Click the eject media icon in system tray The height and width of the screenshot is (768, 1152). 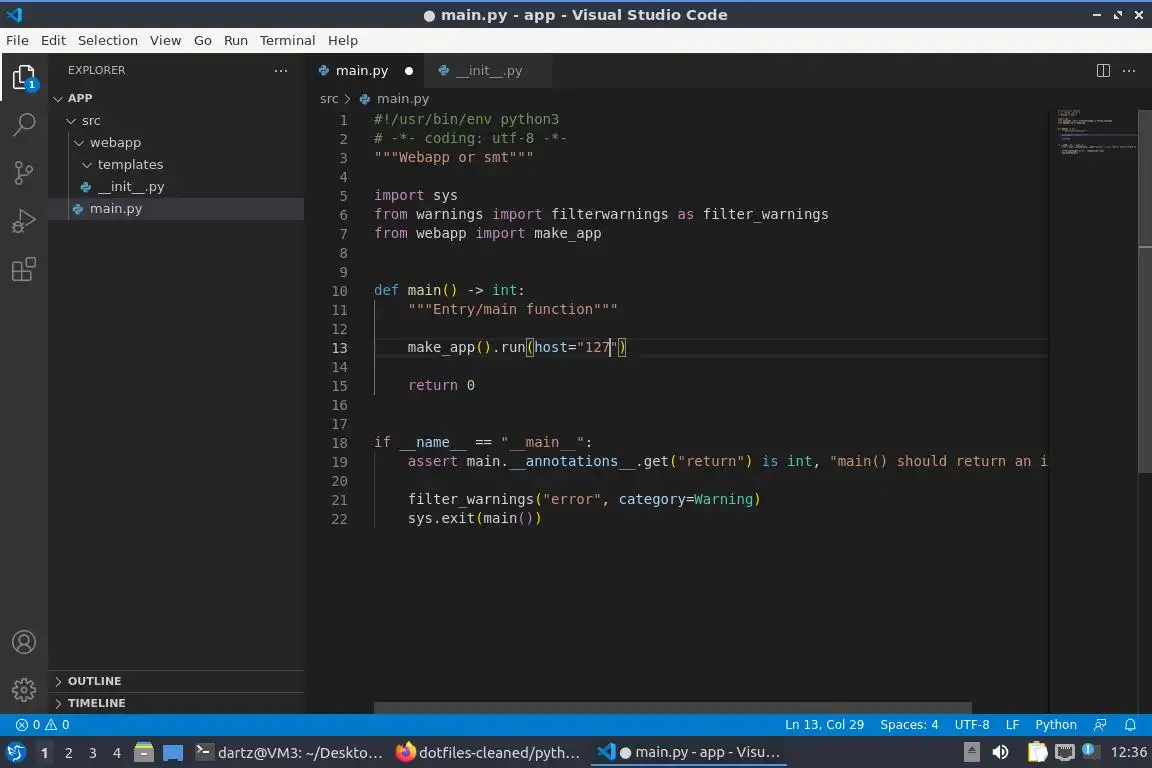(x=971, y=753)
